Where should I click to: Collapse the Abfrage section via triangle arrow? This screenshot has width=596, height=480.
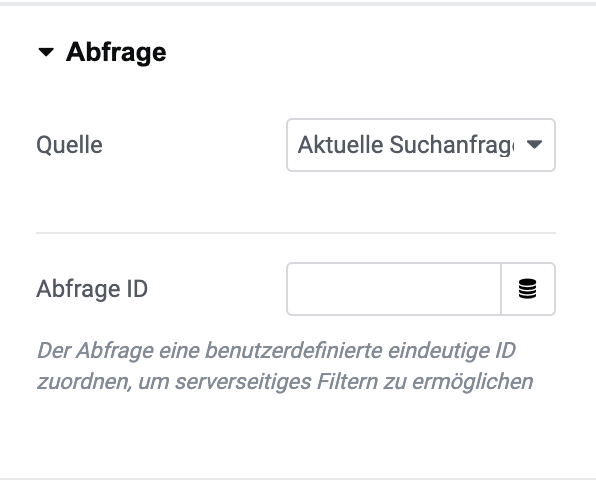coord(46,52)
